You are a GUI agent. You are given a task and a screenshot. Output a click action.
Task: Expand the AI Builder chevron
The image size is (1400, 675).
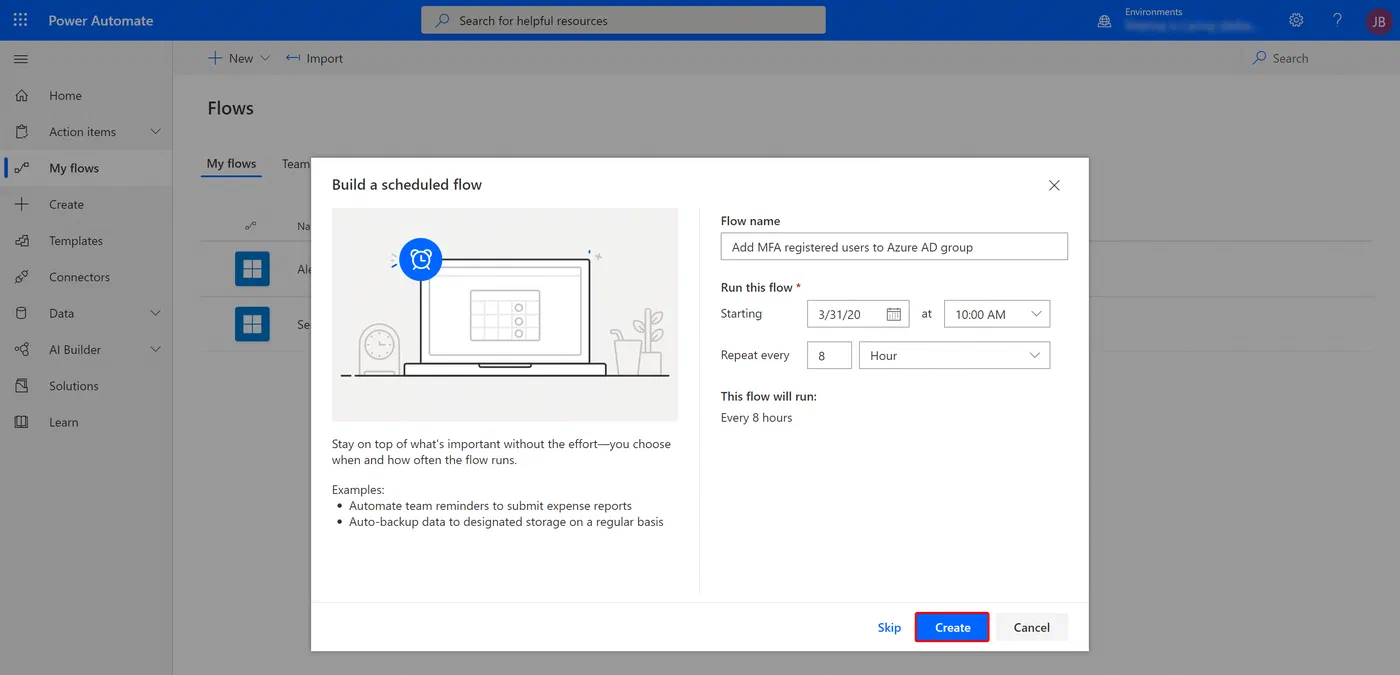click(x=155, y=350)
